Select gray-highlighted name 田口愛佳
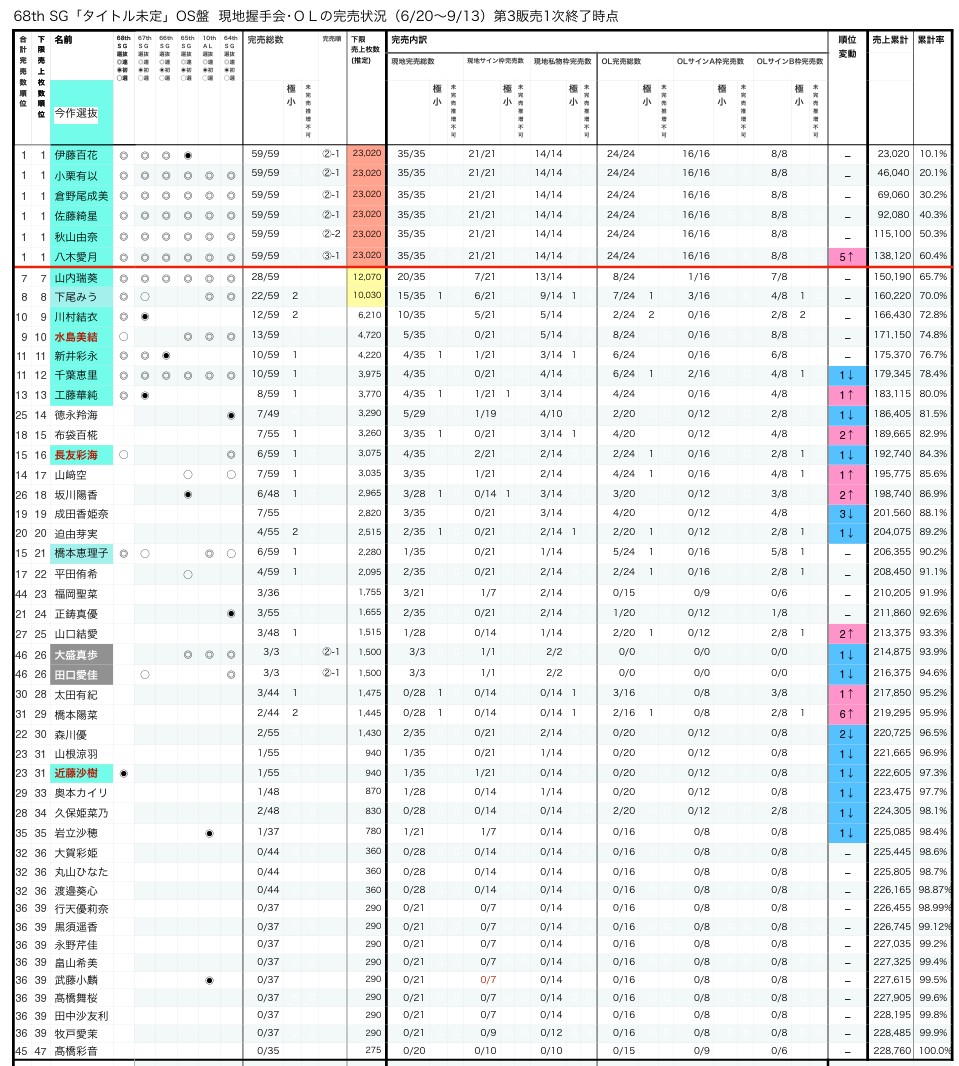Screen dimensions: 959x1066 [82, 674]
